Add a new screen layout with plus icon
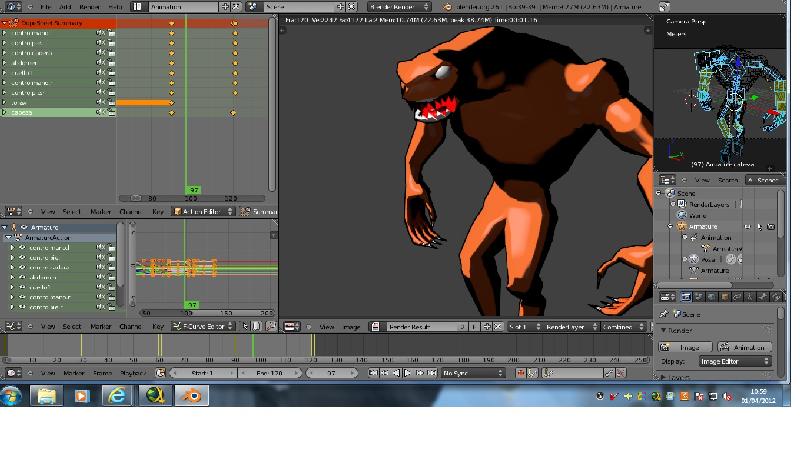 click(225, 7)
